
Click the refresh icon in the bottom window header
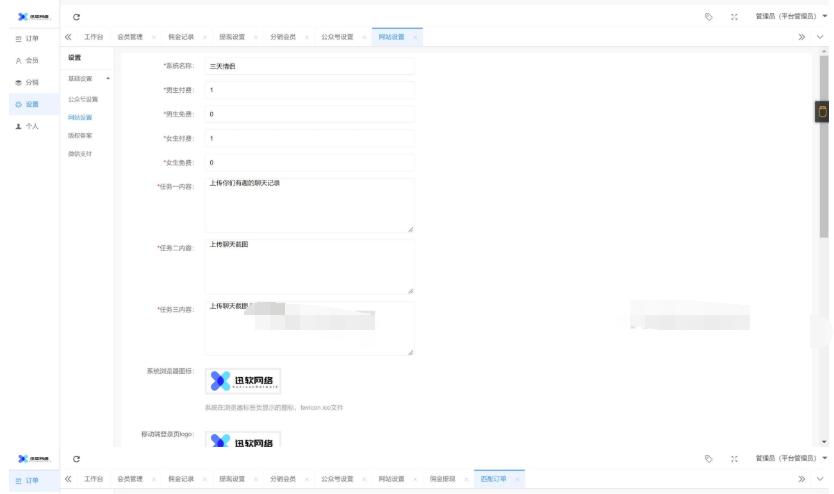click(76, 459)
